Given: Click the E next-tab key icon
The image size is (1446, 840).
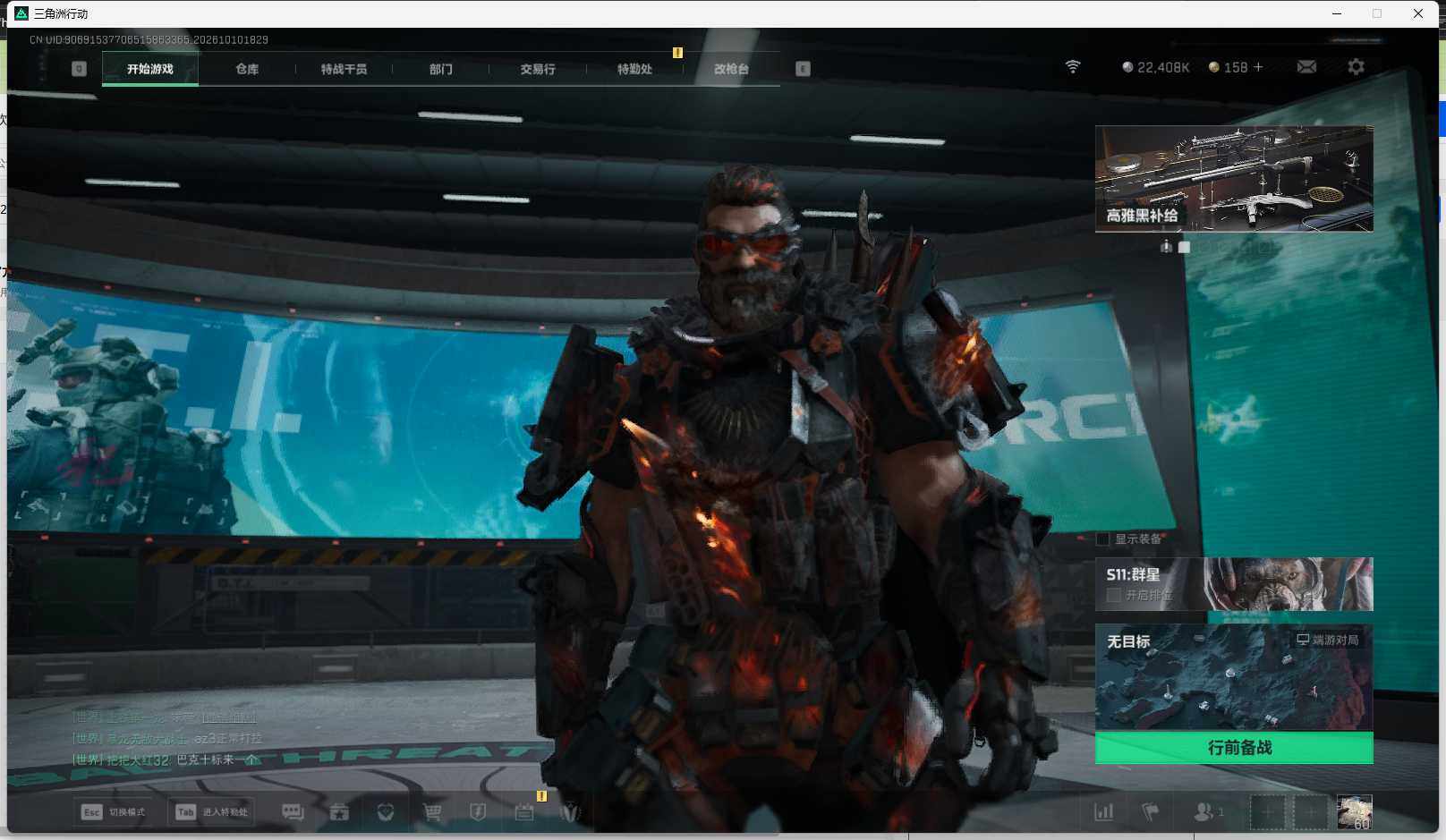Looking at the screenshot, I should point(803,69).
